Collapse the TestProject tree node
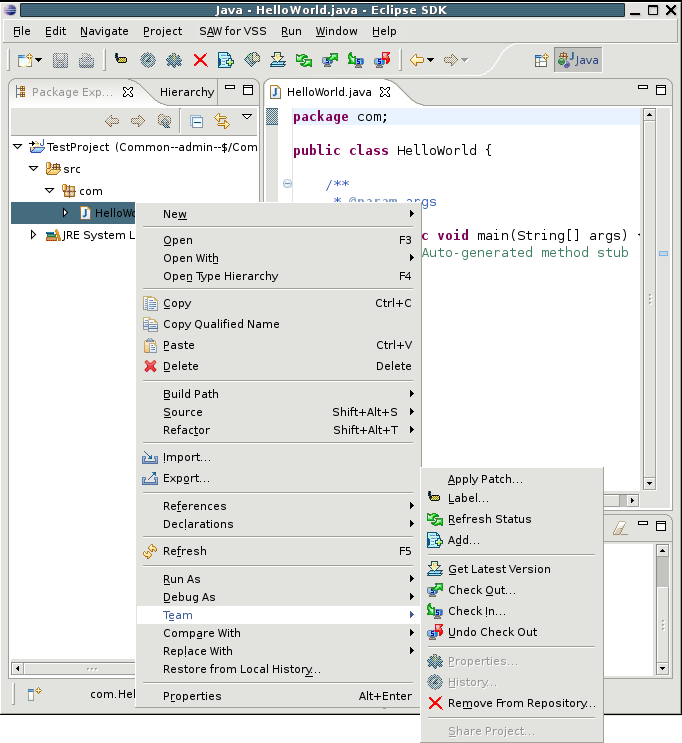The height and width of the screenshot is (743, 682). click(x=18, y=146)
